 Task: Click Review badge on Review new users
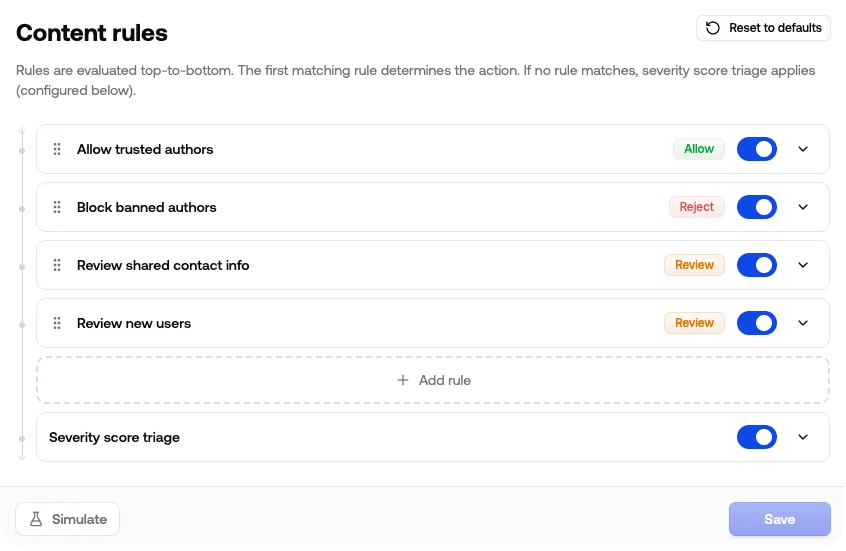tap(694, 323)
